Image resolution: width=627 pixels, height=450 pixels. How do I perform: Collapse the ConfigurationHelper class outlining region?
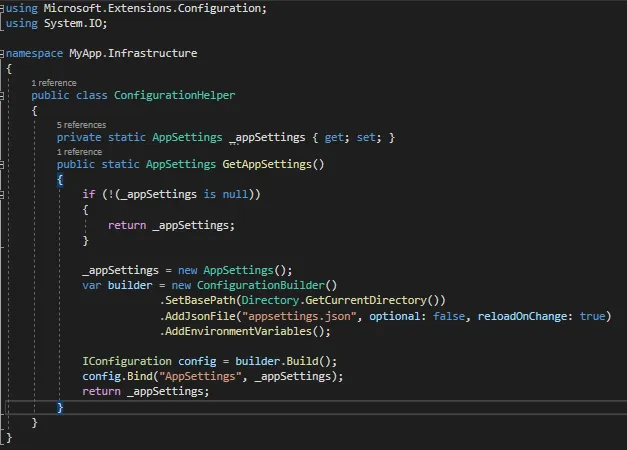coord(2,96)
